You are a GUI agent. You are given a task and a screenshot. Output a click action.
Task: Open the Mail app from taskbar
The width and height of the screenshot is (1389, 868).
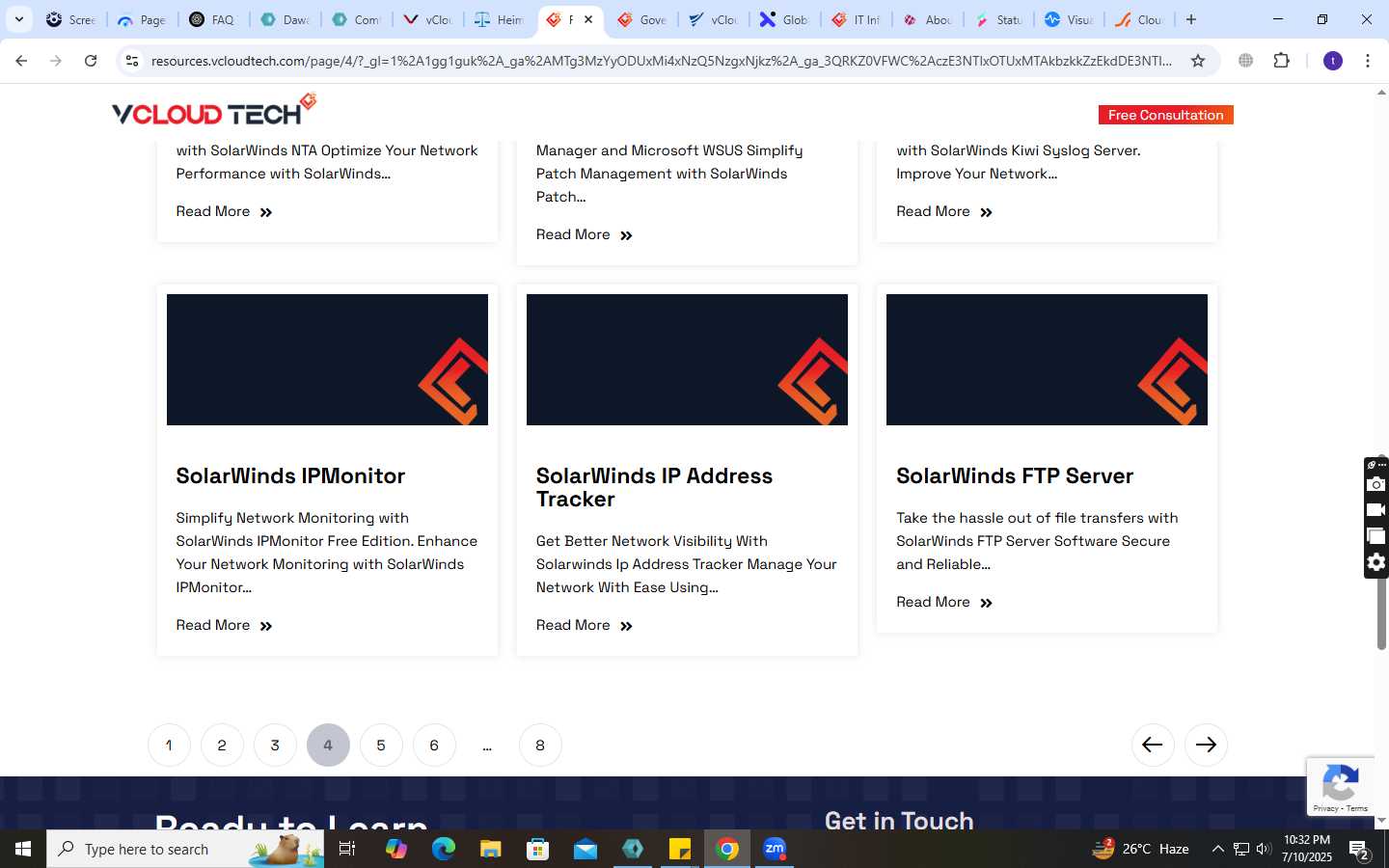586,849
